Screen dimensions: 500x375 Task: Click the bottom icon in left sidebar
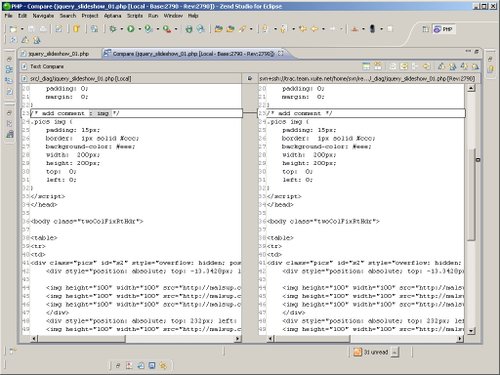pyautogui.click(x=10, y=134)
